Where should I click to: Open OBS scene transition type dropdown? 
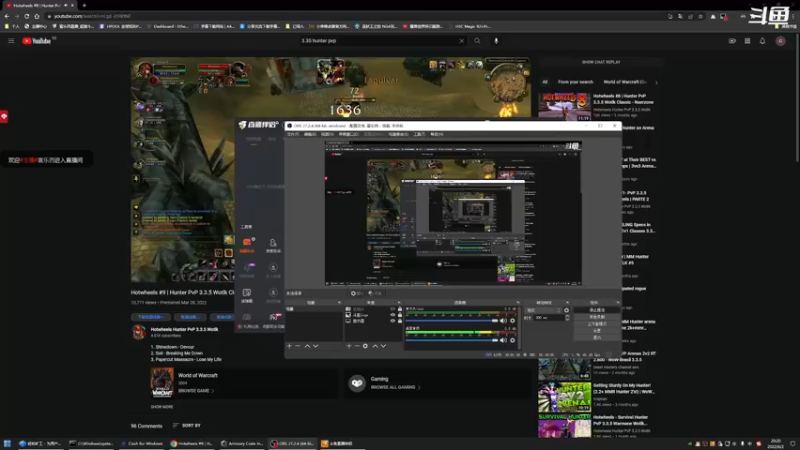pos(543,310)
